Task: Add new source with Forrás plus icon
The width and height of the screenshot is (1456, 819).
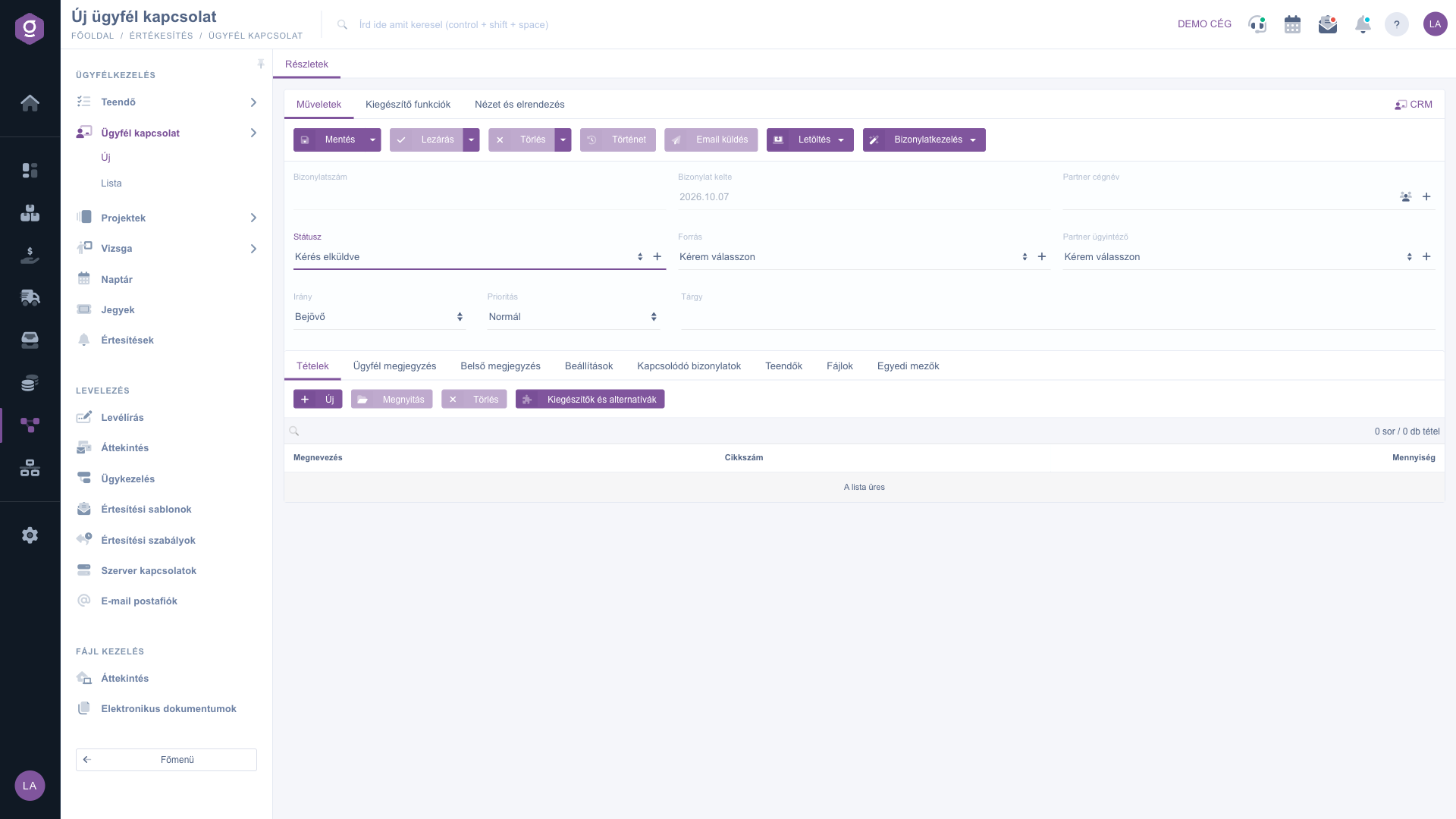Action: click(x=1042, y=257)
